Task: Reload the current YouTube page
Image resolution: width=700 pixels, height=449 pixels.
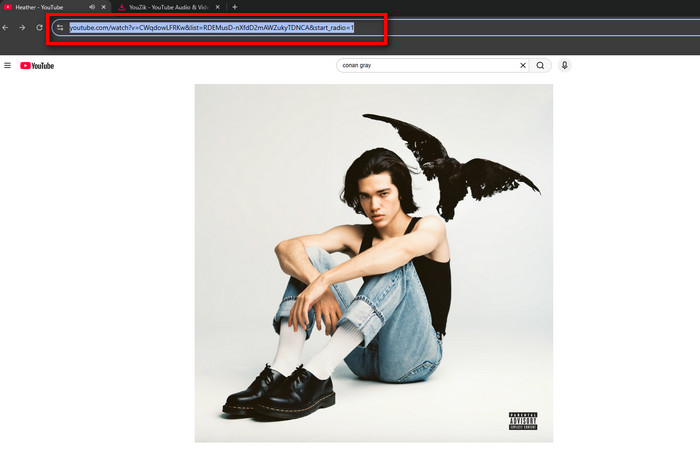Action: (39, 27)
